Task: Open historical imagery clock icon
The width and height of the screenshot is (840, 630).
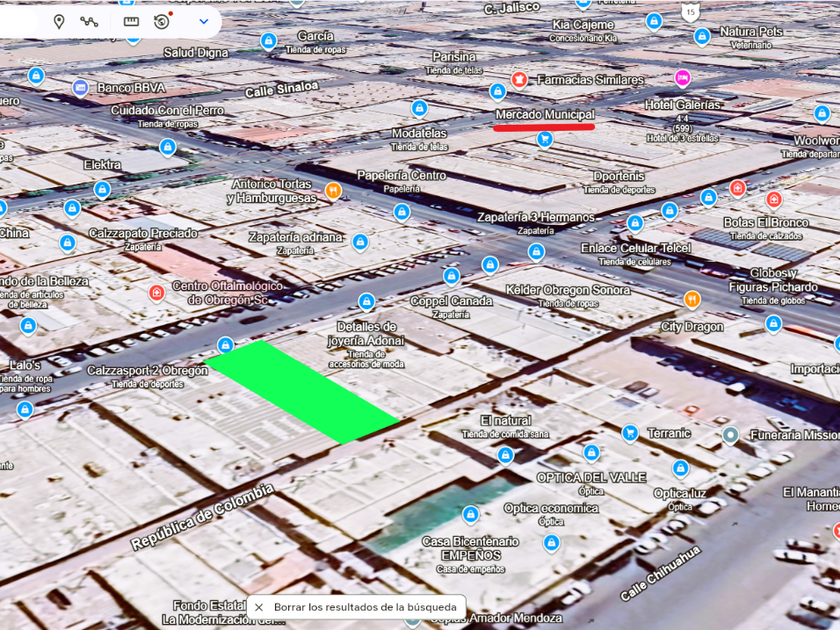Action: coord(161,21)
